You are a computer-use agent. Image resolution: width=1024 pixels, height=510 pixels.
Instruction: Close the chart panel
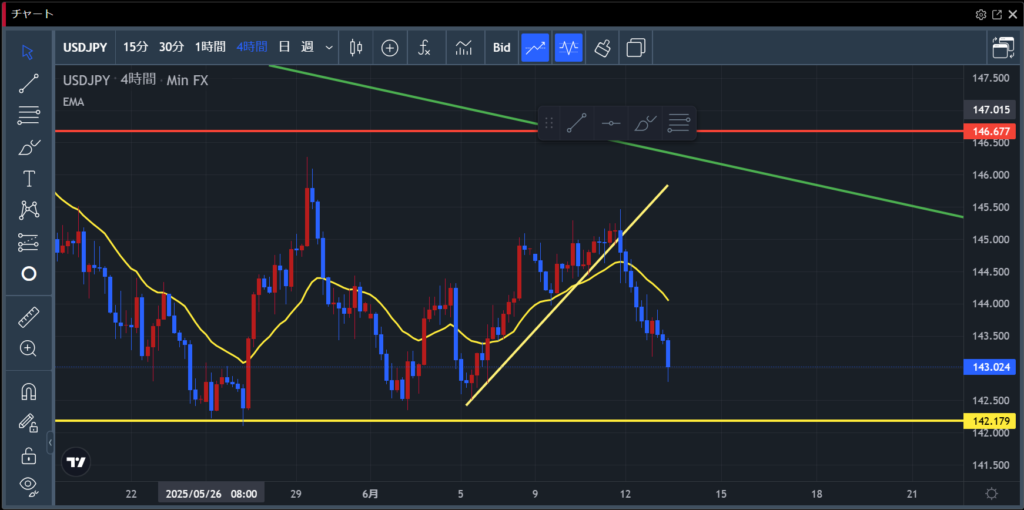[x=1012, y=14]
